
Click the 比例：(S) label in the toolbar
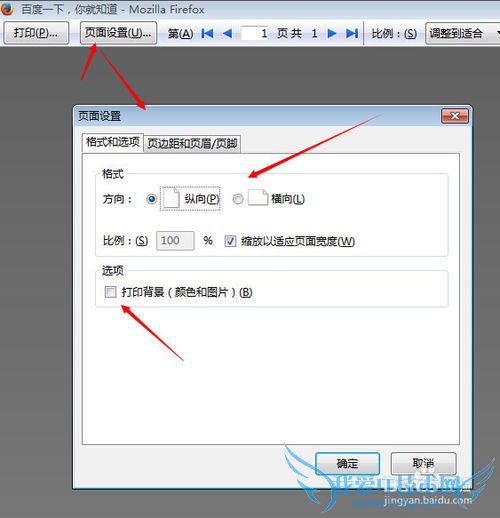click(x=394, y=33)
